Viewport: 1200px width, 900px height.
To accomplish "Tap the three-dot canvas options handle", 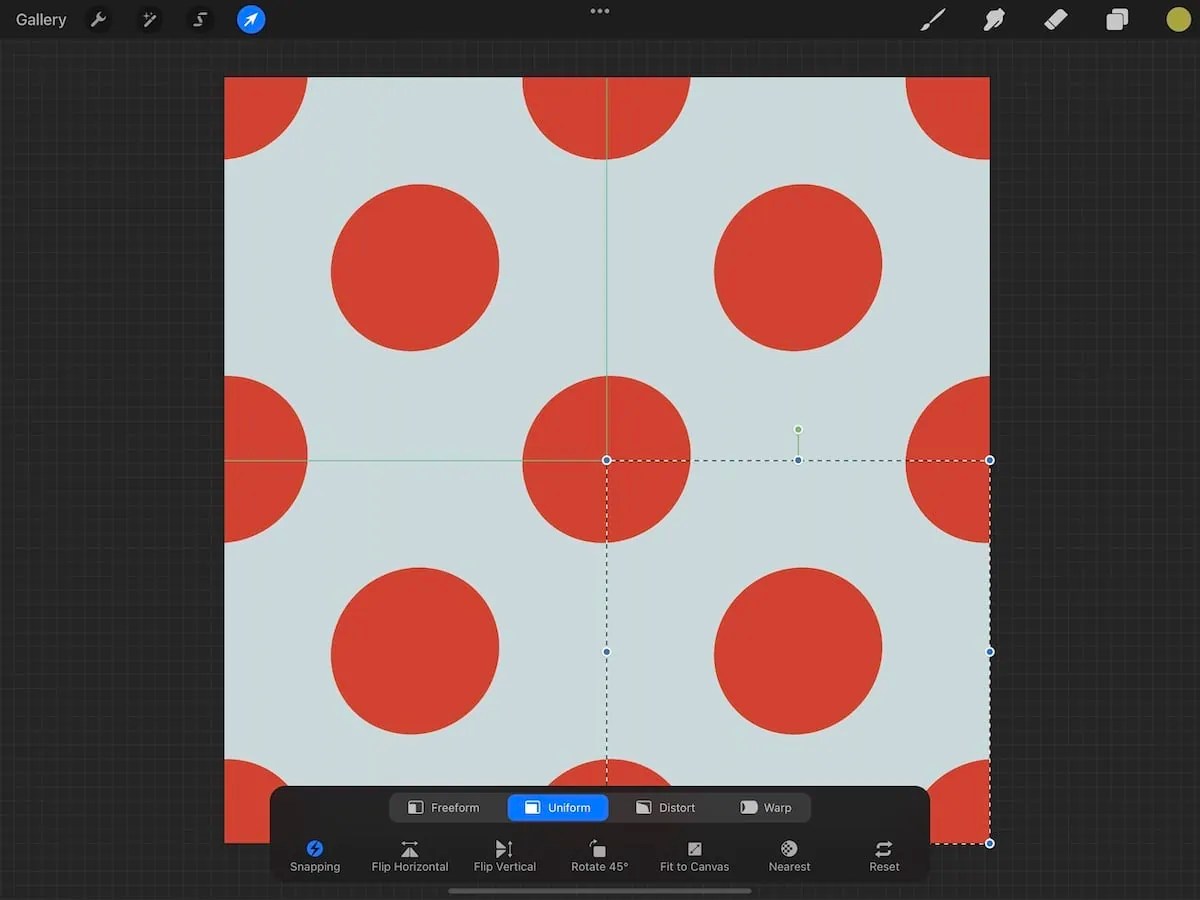I will (599, 11).
